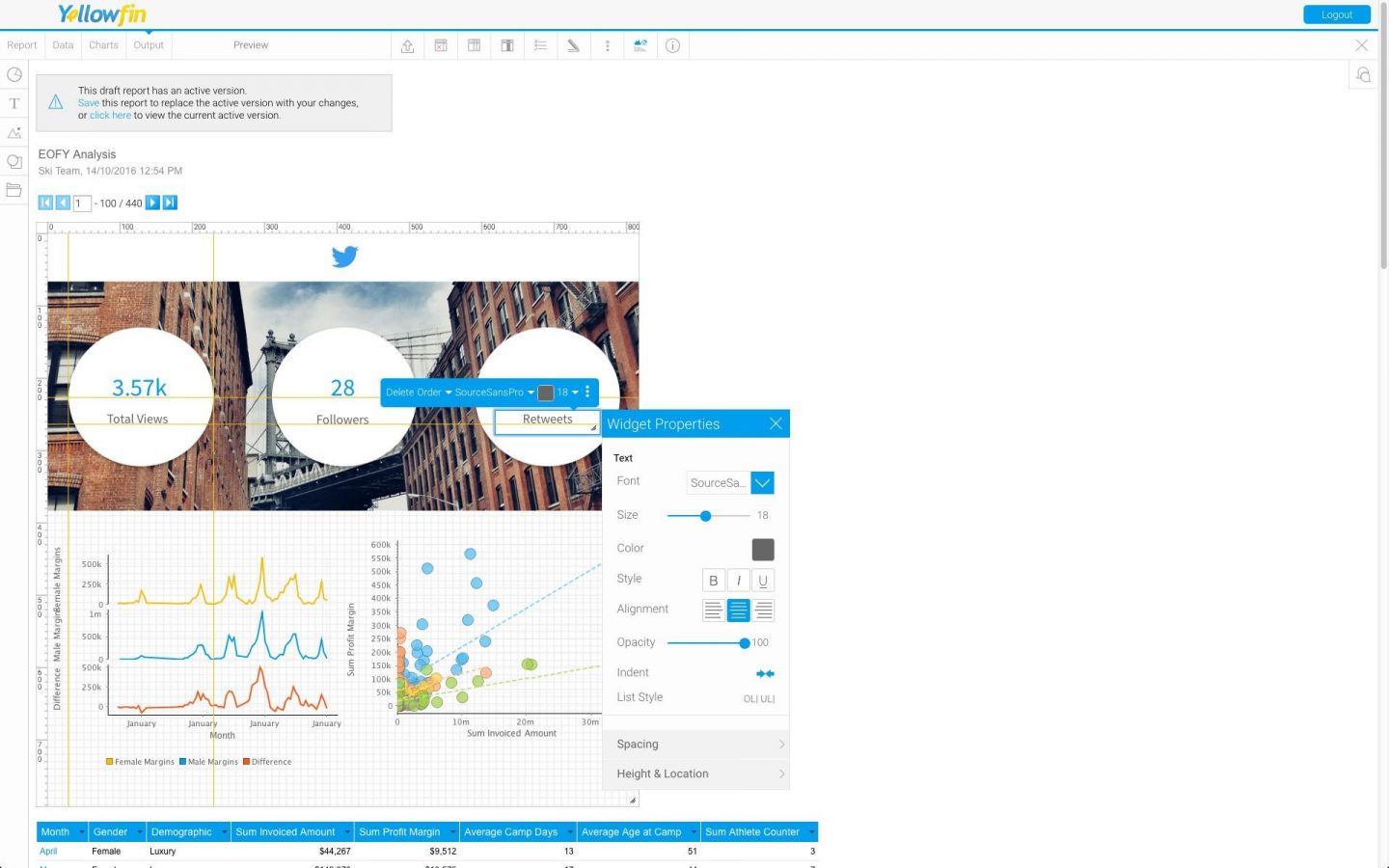Open the Preview tab
The height and width of the screenshot is (868, 1389).
(x=251, y=45)
